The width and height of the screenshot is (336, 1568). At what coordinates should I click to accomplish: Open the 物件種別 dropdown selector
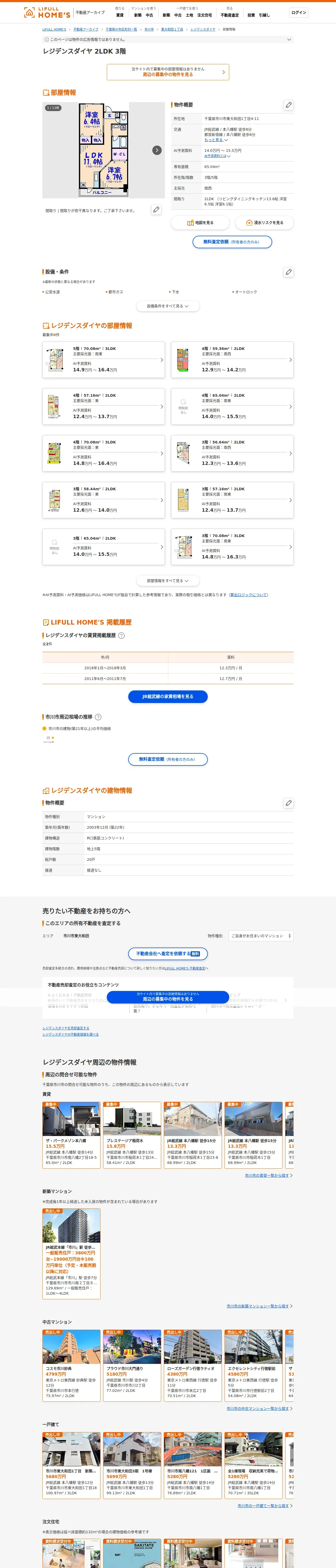(261, 936)
